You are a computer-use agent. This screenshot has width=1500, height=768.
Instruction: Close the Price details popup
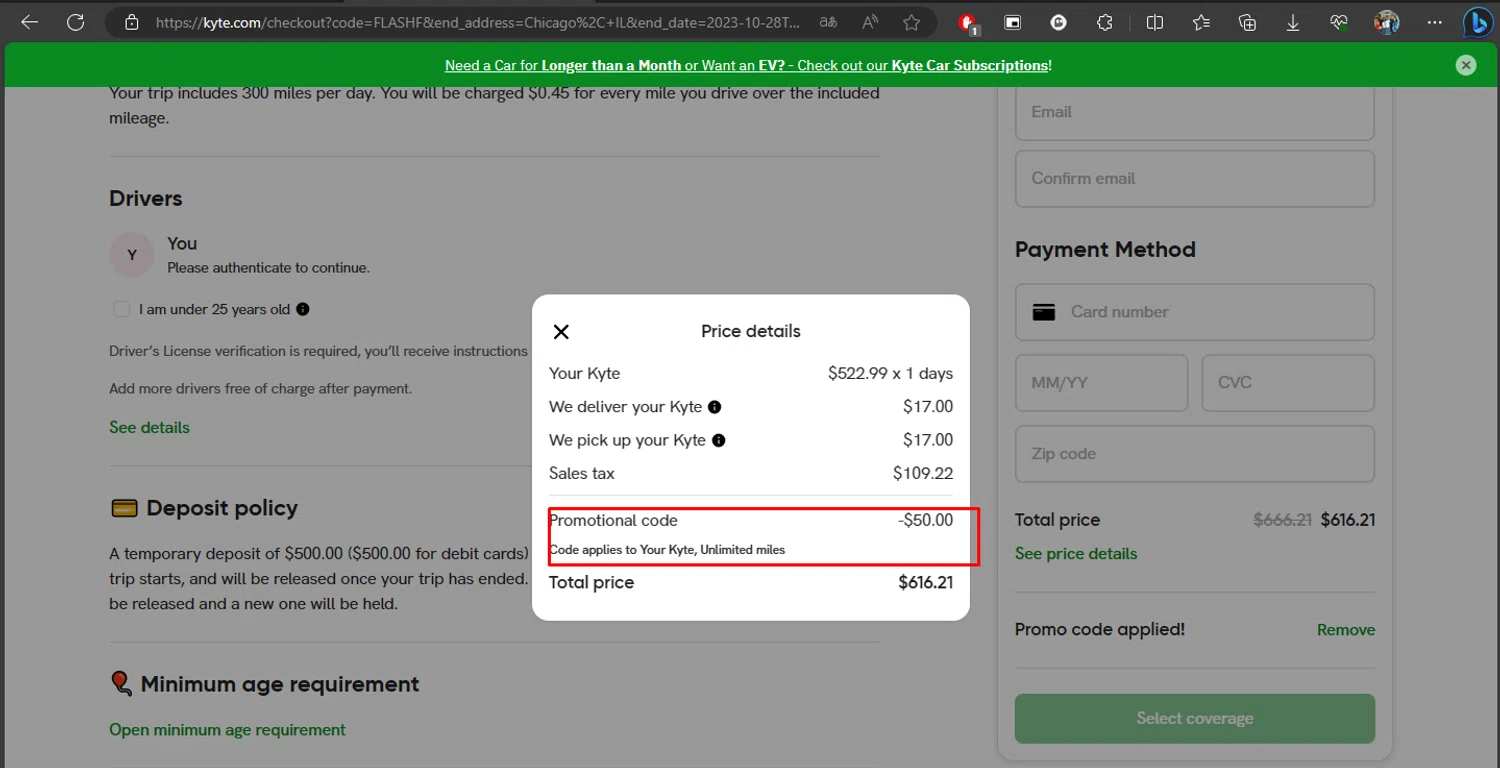(x=561, y=332)
